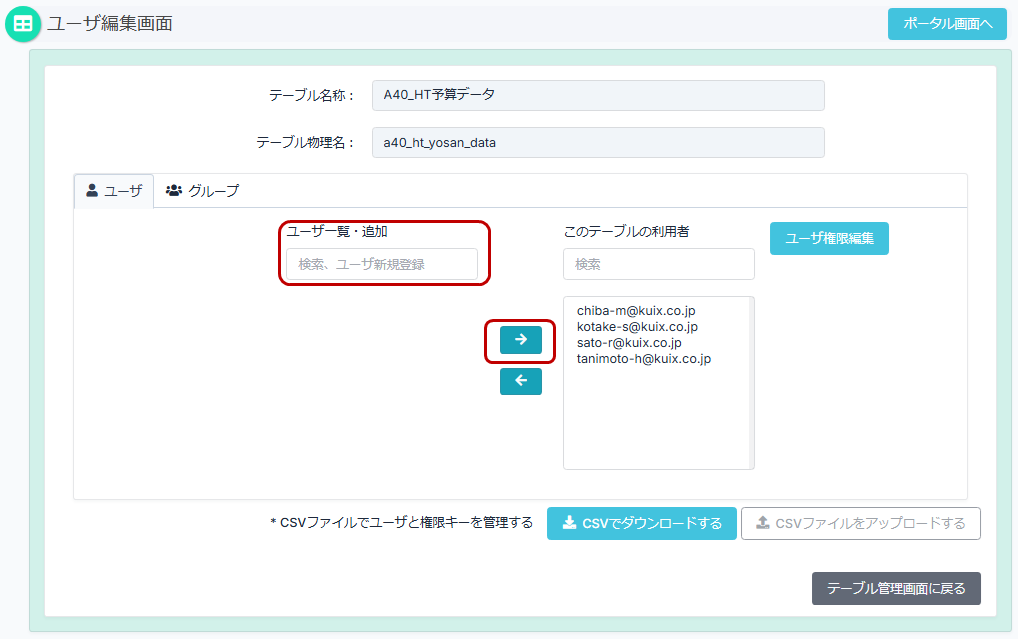Click the upload icon in CSV upload button

tap(763, 523)
